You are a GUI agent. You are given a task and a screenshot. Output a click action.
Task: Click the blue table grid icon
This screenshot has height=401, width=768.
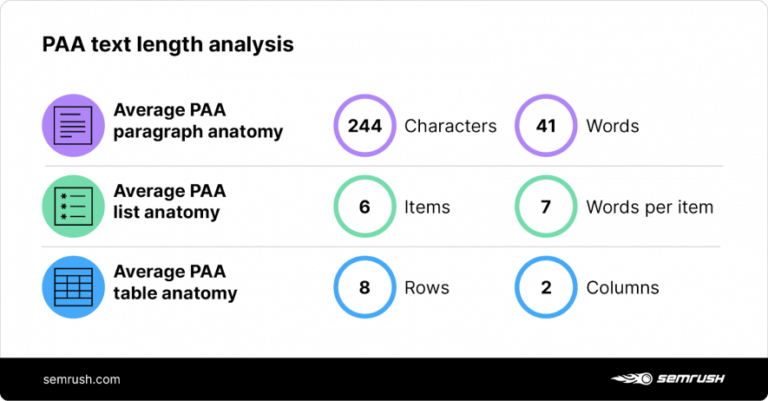[73, 287]
